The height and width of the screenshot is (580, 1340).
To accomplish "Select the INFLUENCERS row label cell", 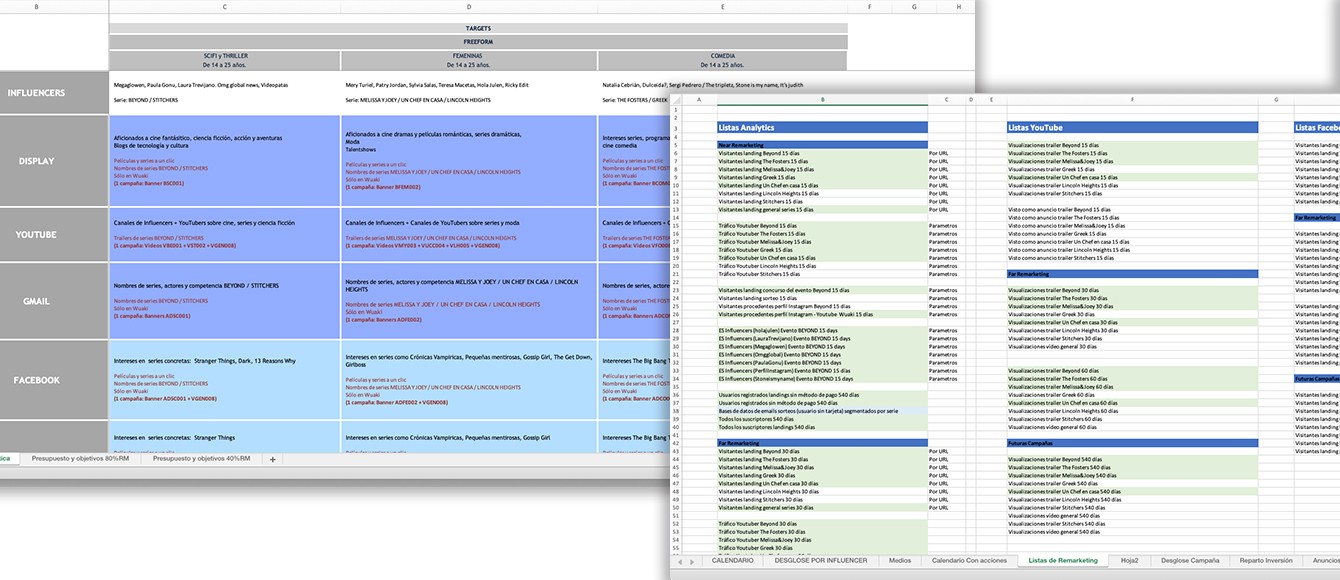I will 36,93.
